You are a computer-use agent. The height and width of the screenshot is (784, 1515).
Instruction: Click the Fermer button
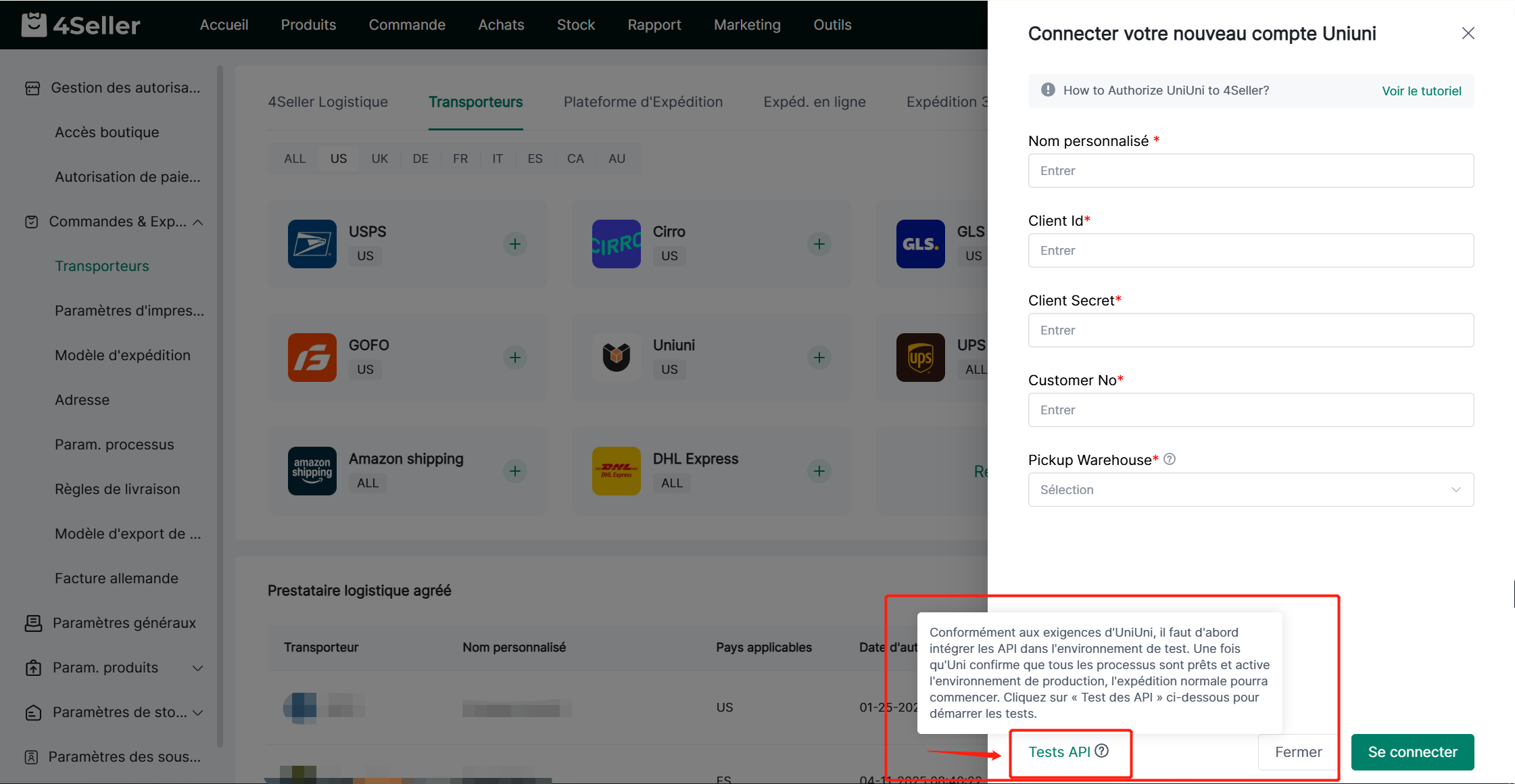[1297, 752]
